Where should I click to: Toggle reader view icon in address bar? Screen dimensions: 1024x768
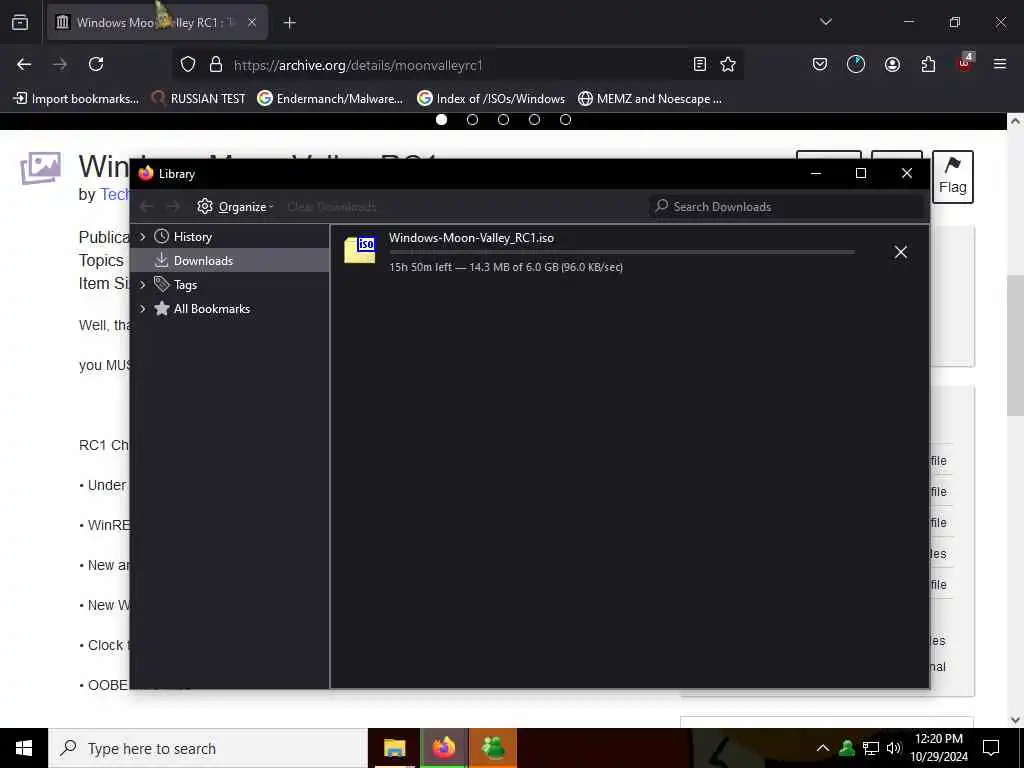[699, 64]
